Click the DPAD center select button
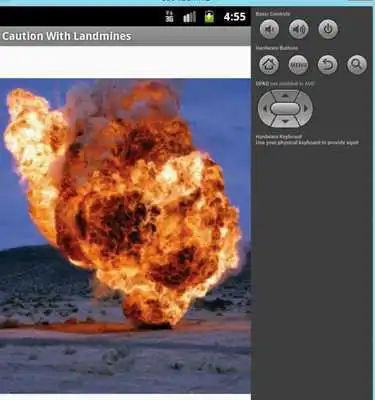Viewport: 375px width, 400px height. 285,109
